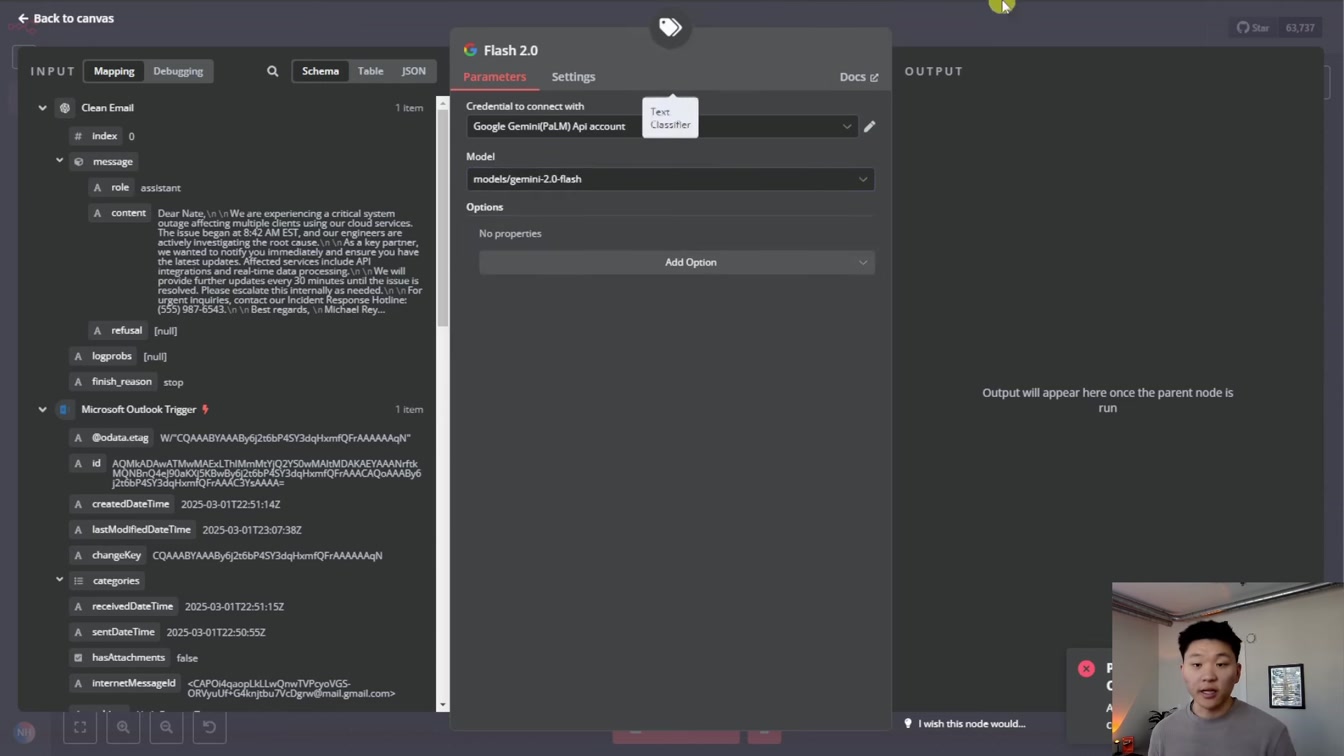The image size is (1344, 756).
Task: Select the finish_reason field pill
Action: point(113,382)
